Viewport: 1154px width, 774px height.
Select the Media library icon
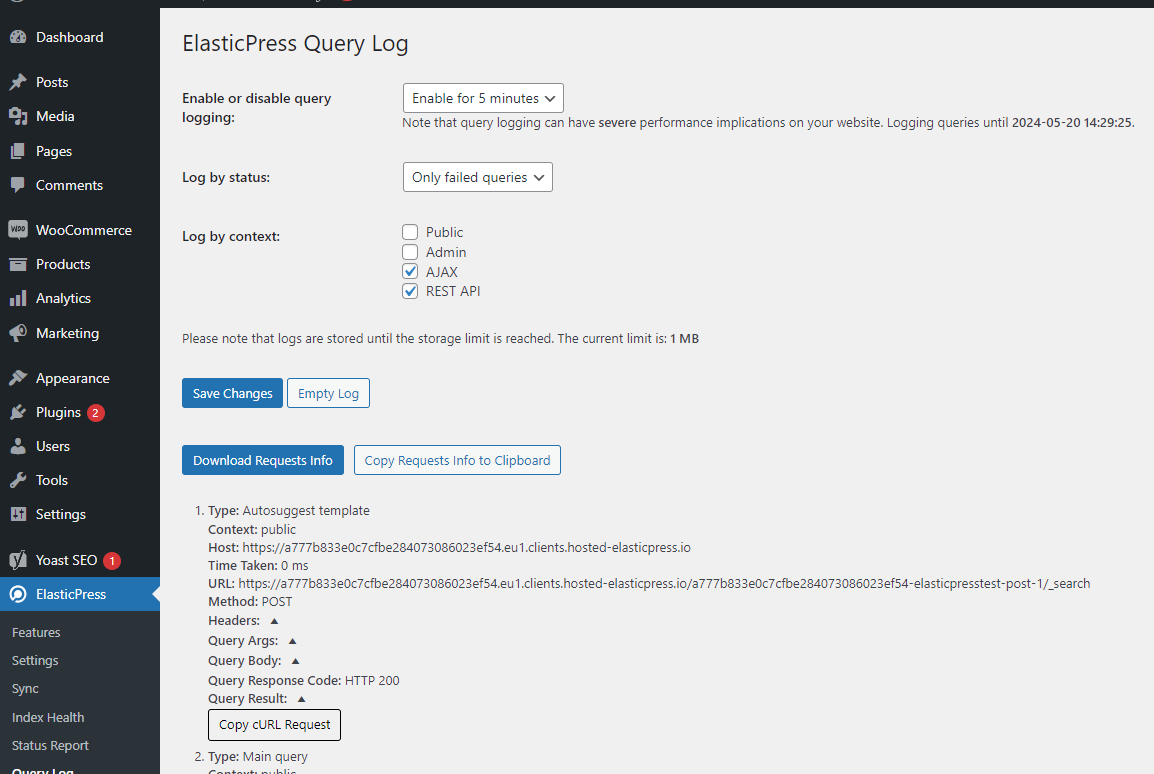point(20,116)
